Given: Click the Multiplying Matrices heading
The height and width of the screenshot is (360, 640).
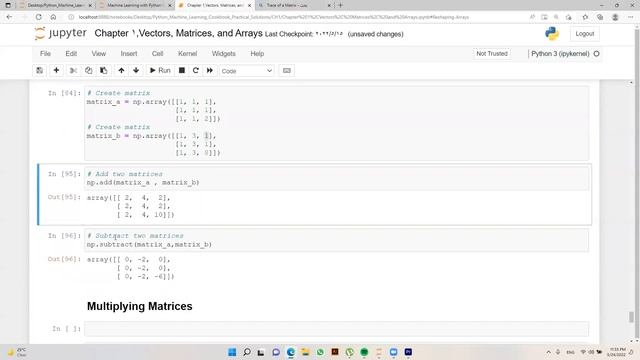Looking at the screenshot, I should click(140, 306).
